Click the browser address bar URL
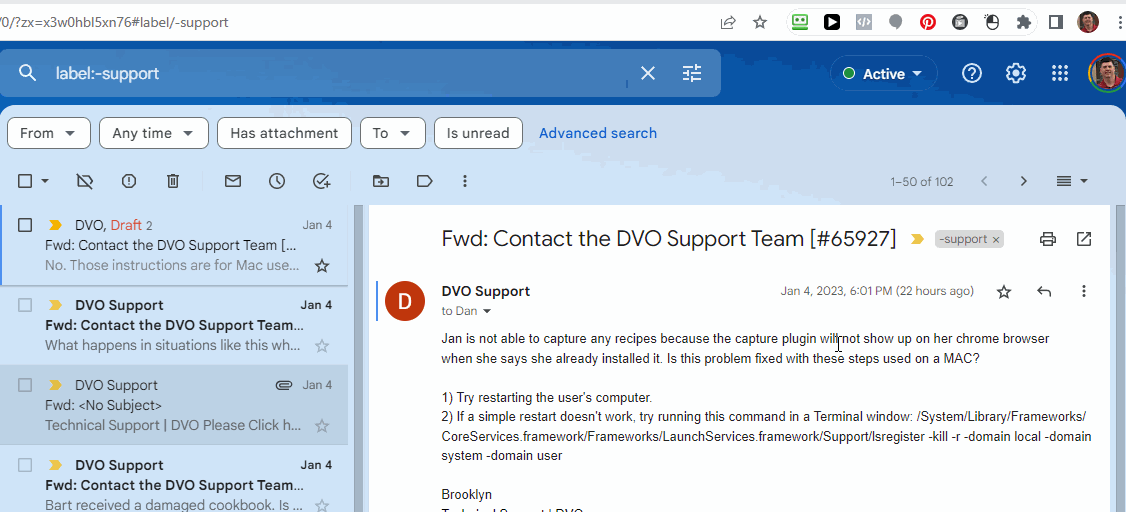Image resolution: width=1126 pixels, height=512 pixels. tap(114, 22)
